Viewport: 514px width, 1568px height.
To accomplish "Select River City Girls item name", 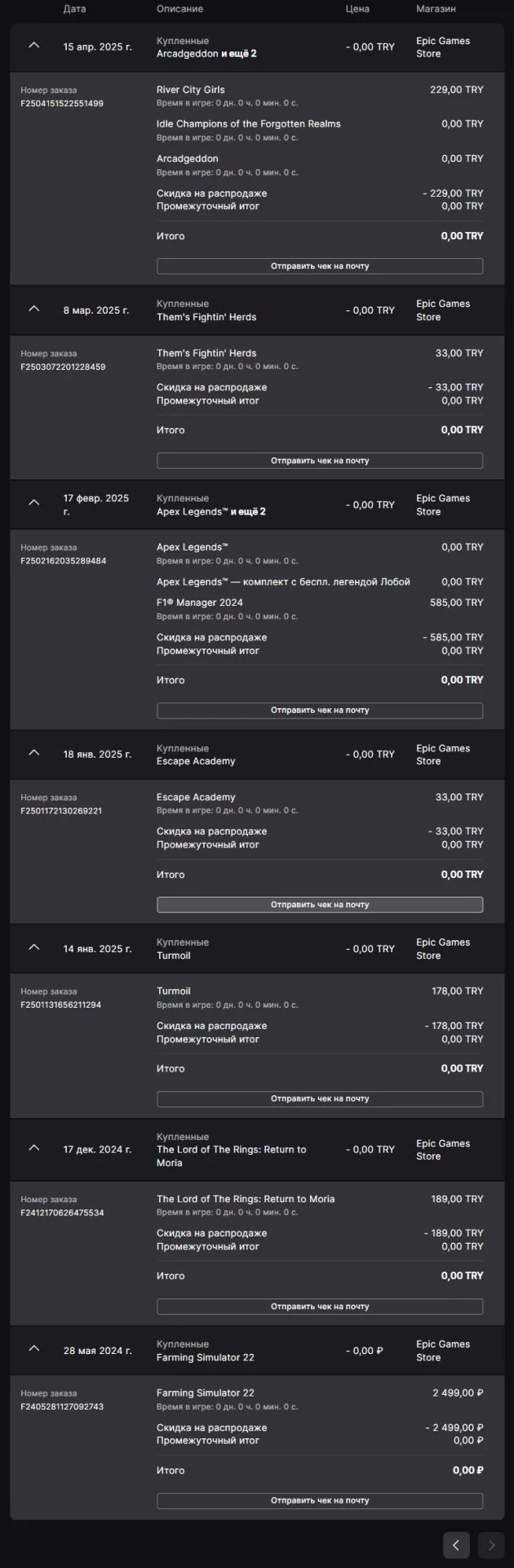I will 191,90.
